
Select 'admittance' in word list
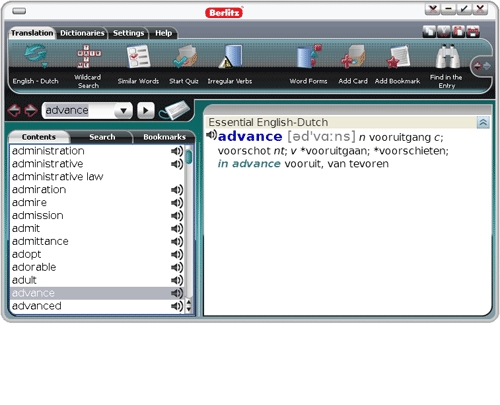[x=40, y=241]
